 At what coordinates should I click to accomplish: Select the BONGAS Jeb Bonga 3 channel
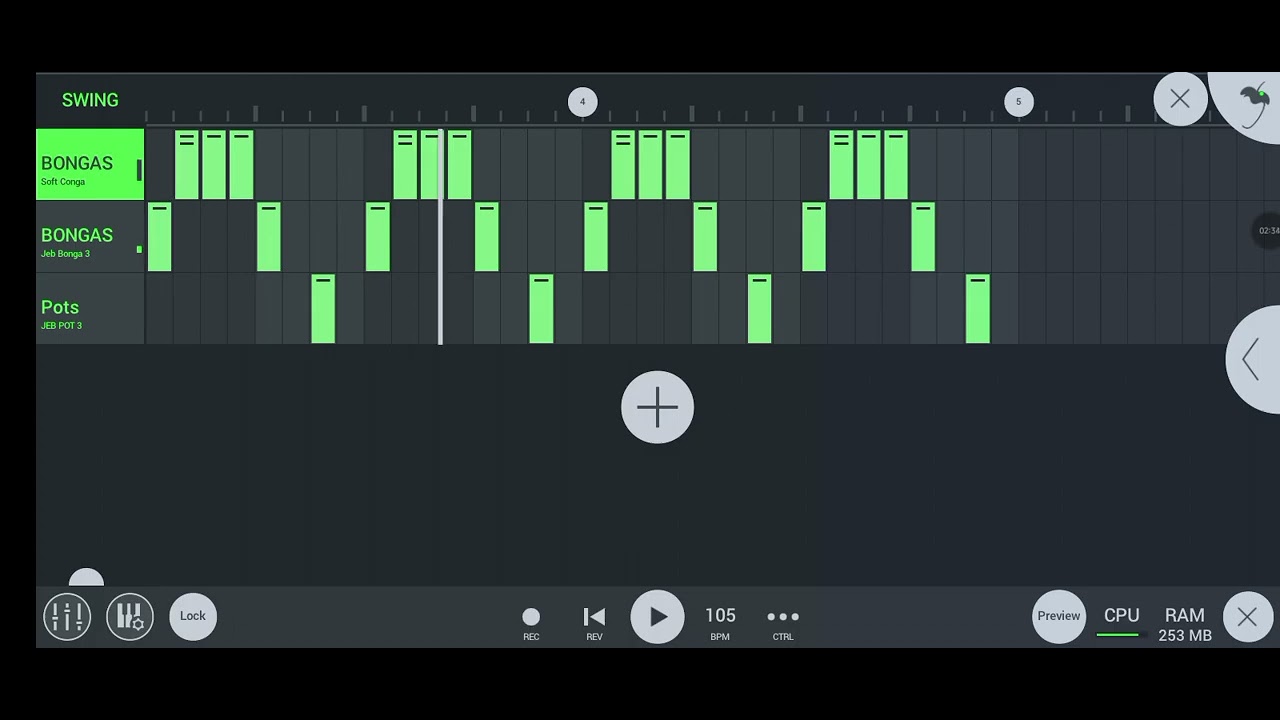click(x=90, y=237)
